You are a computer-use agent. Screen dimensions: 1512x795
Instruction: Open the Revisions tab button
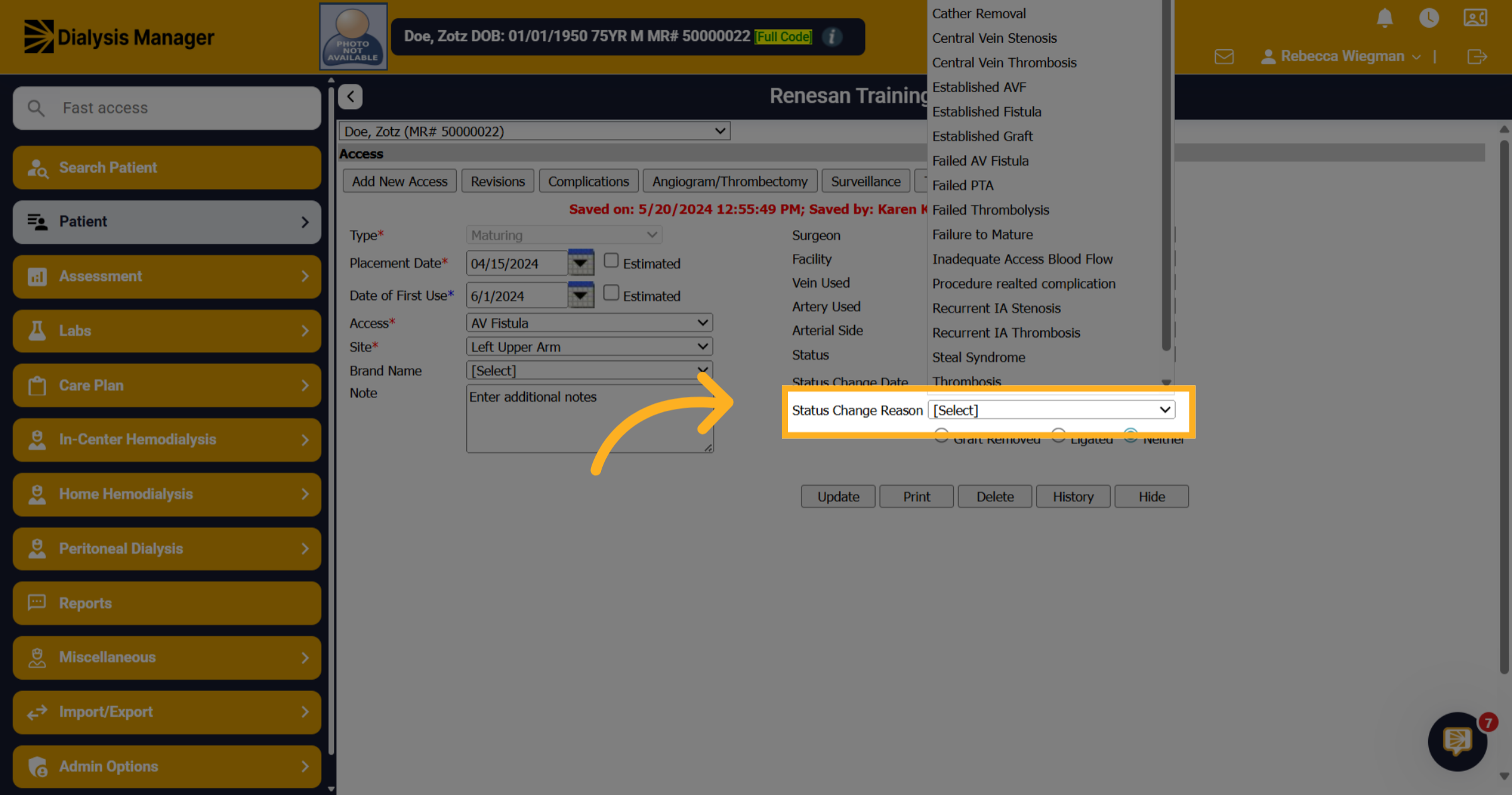point(498,181)
